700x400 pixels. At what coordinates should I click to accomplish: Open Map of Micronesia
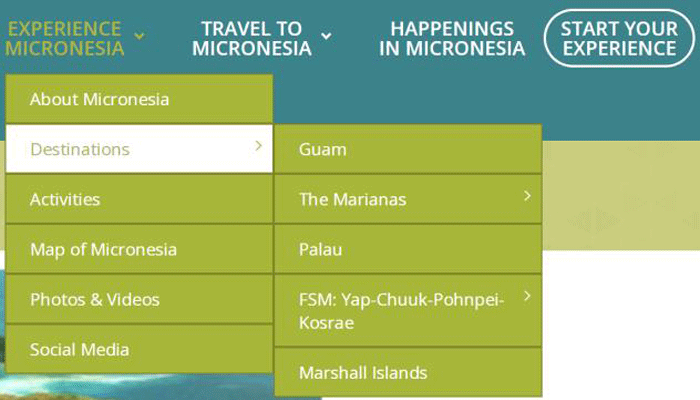139,249
